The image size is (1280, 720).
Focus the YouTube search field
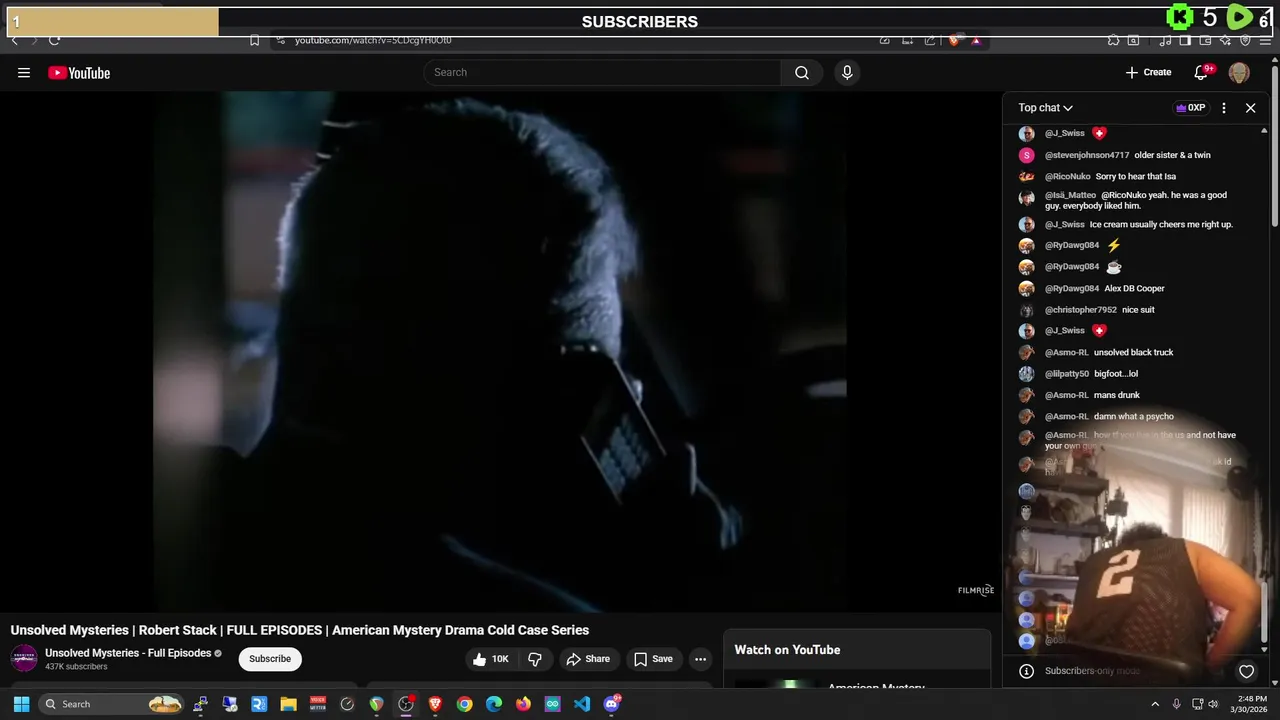click(602, 72)
